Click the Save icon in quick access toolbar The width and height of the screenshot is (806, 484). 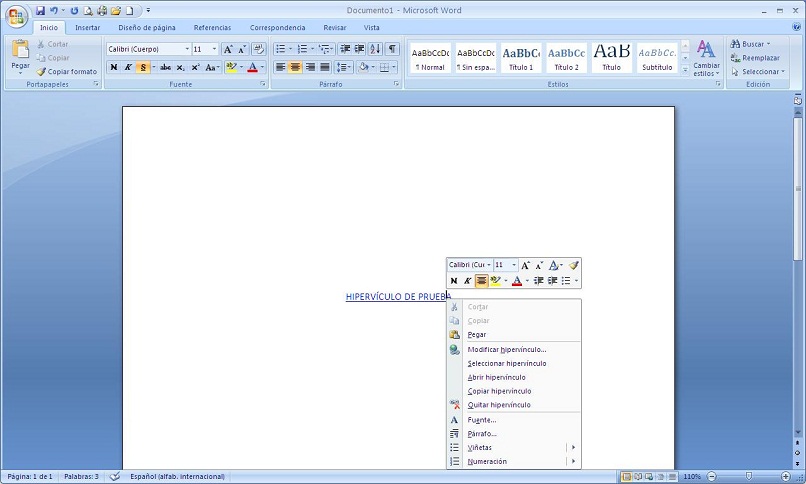pos(40,10)
